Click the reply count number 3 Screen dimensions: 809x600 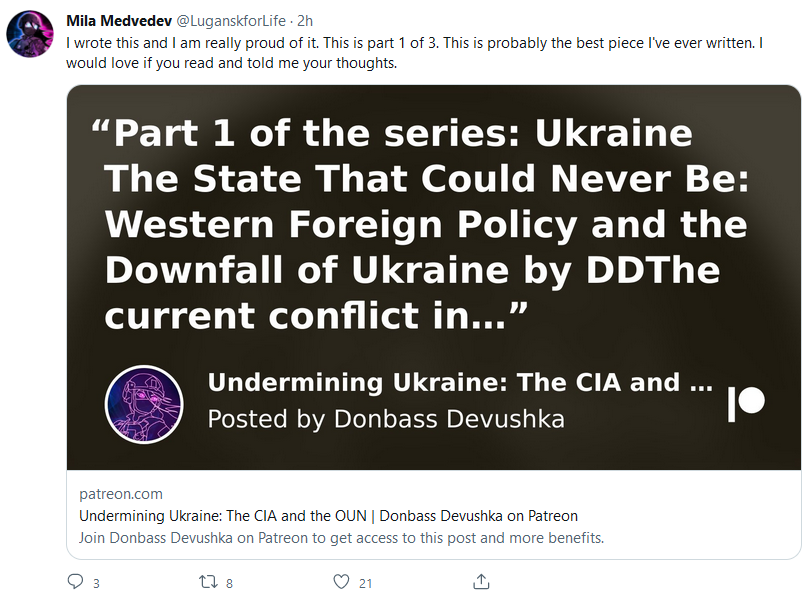coord(96,583)
